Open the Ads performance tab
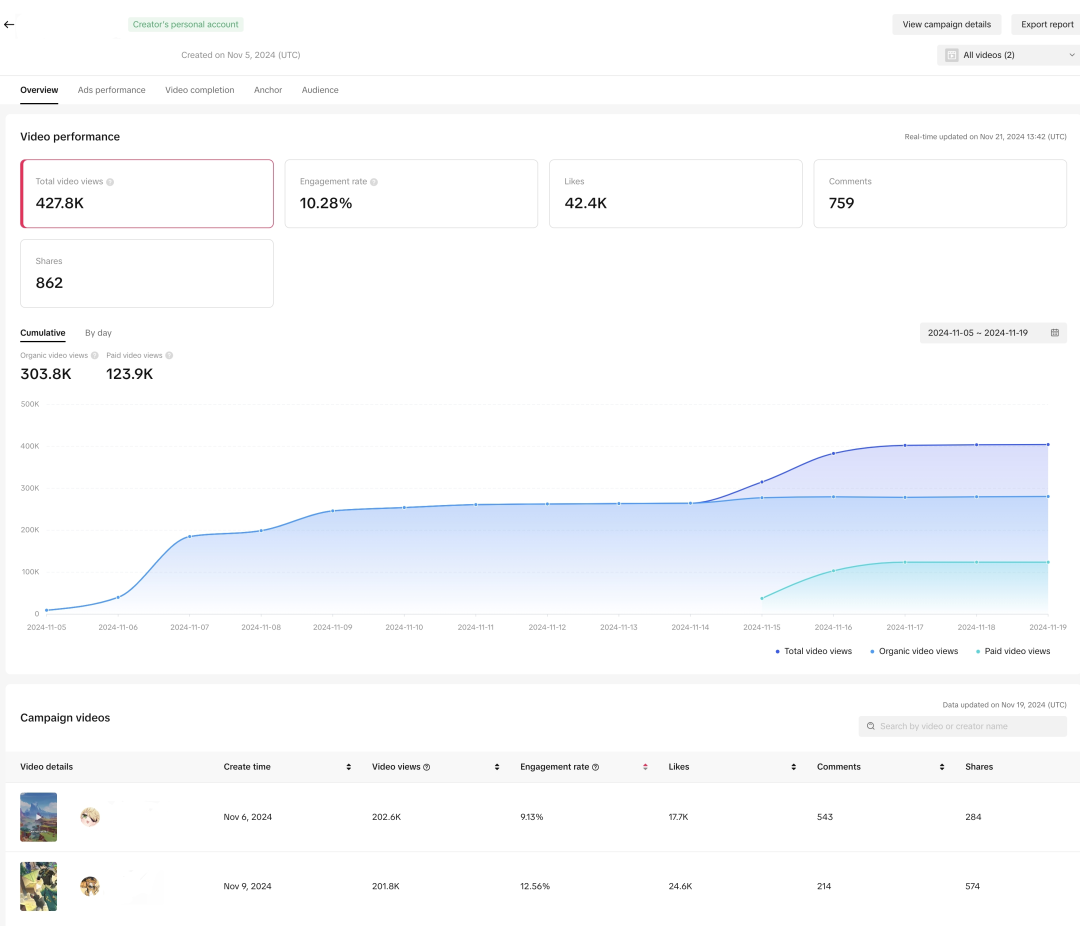The image size is (1080, 926). (112, 90)
